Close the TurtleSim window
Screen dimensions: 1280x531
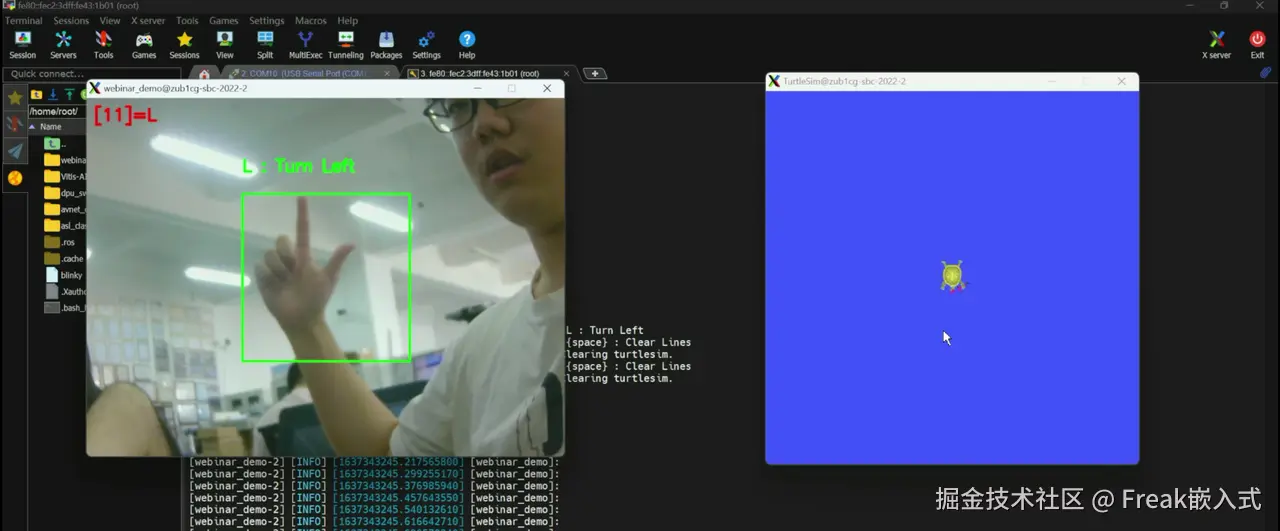1121,81
